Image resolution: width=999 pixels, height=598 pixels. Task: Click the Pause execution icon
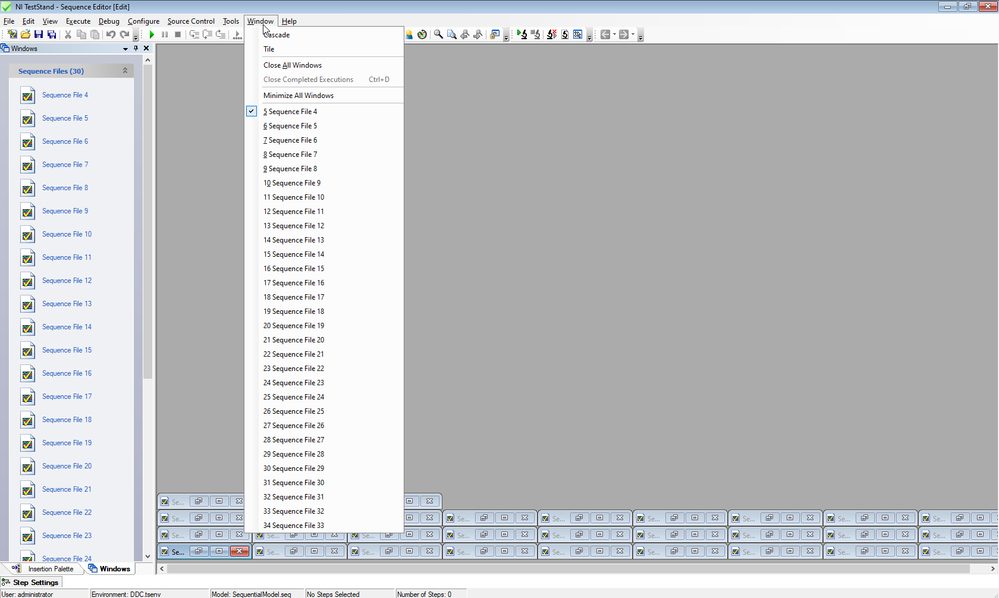click(x=165, y=34)
